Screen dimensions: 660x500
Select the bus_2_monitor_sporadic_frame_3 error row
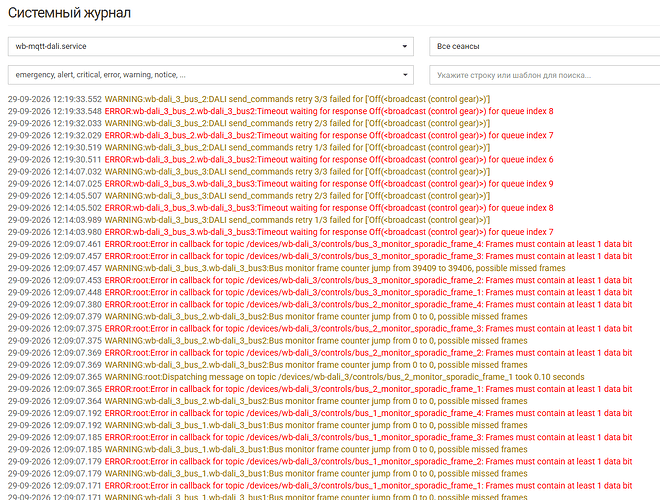coord(320,329)
